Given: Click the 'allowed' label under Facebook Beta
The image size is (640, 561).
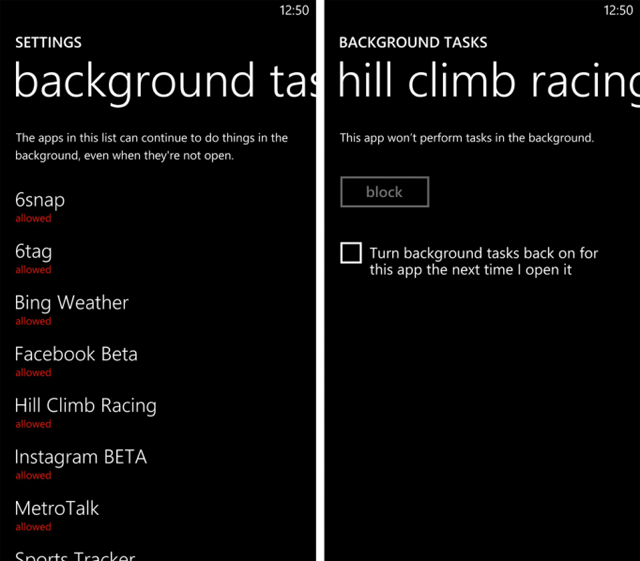Looking at the screenshot, I should click(x=33, y=372).
